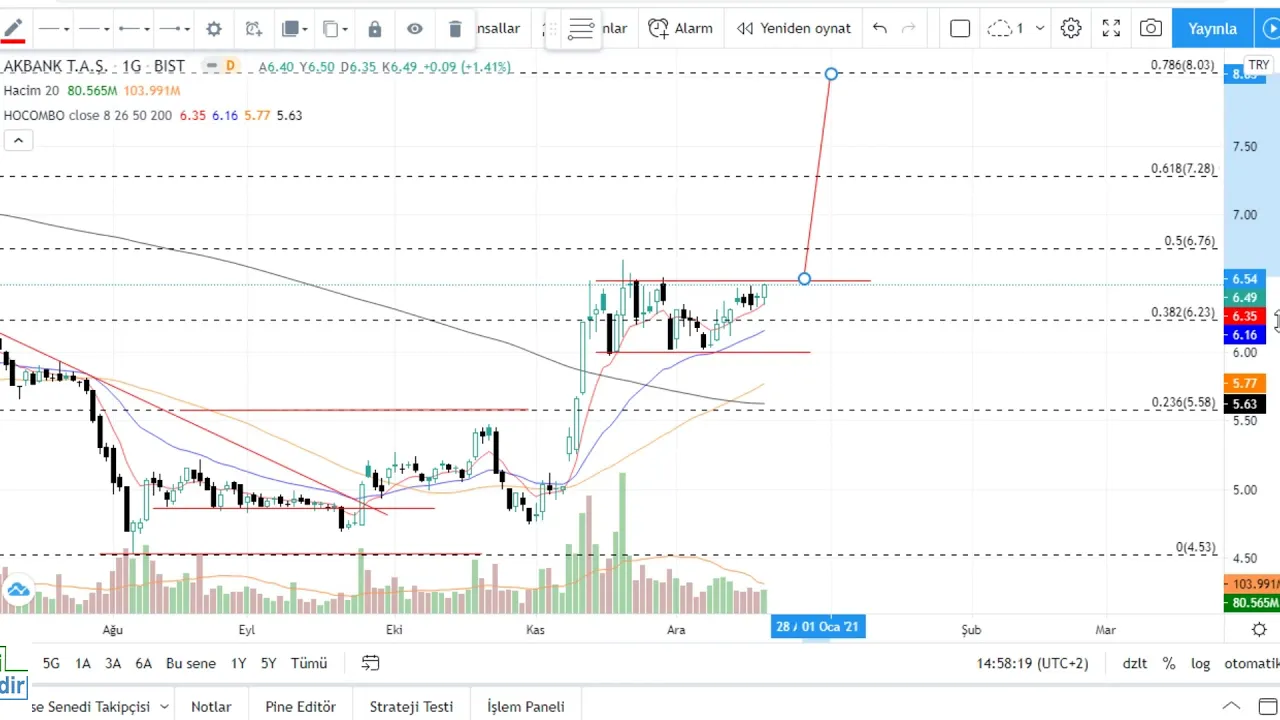Delete the drawing with trash icon
The width and height of the screenshot is (1280, 720).
(x=455, y=29)
